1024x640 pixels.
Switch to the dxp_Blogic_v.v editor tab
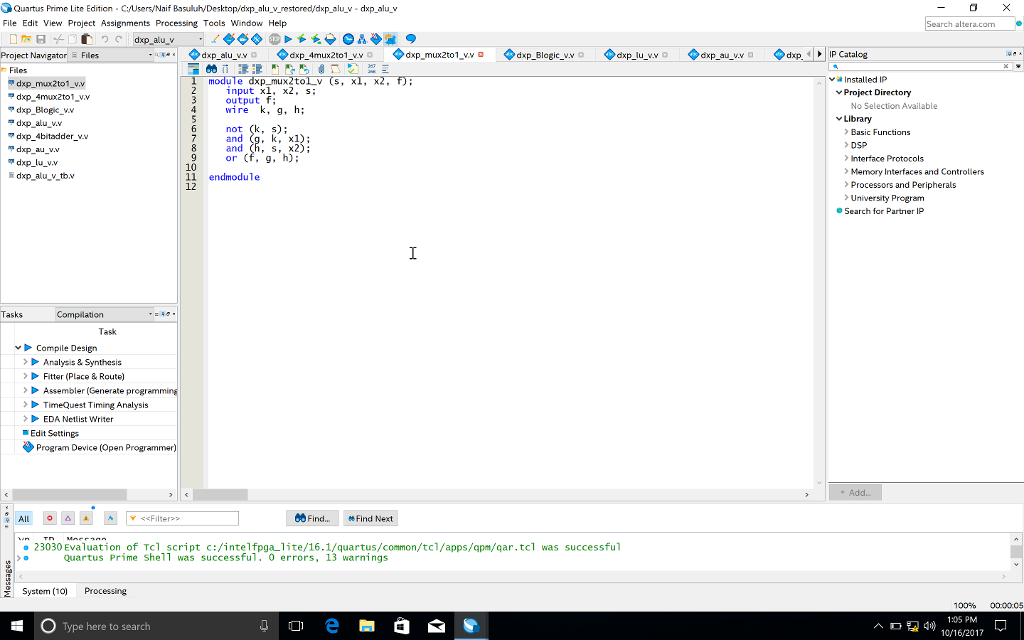click(545, 55)
